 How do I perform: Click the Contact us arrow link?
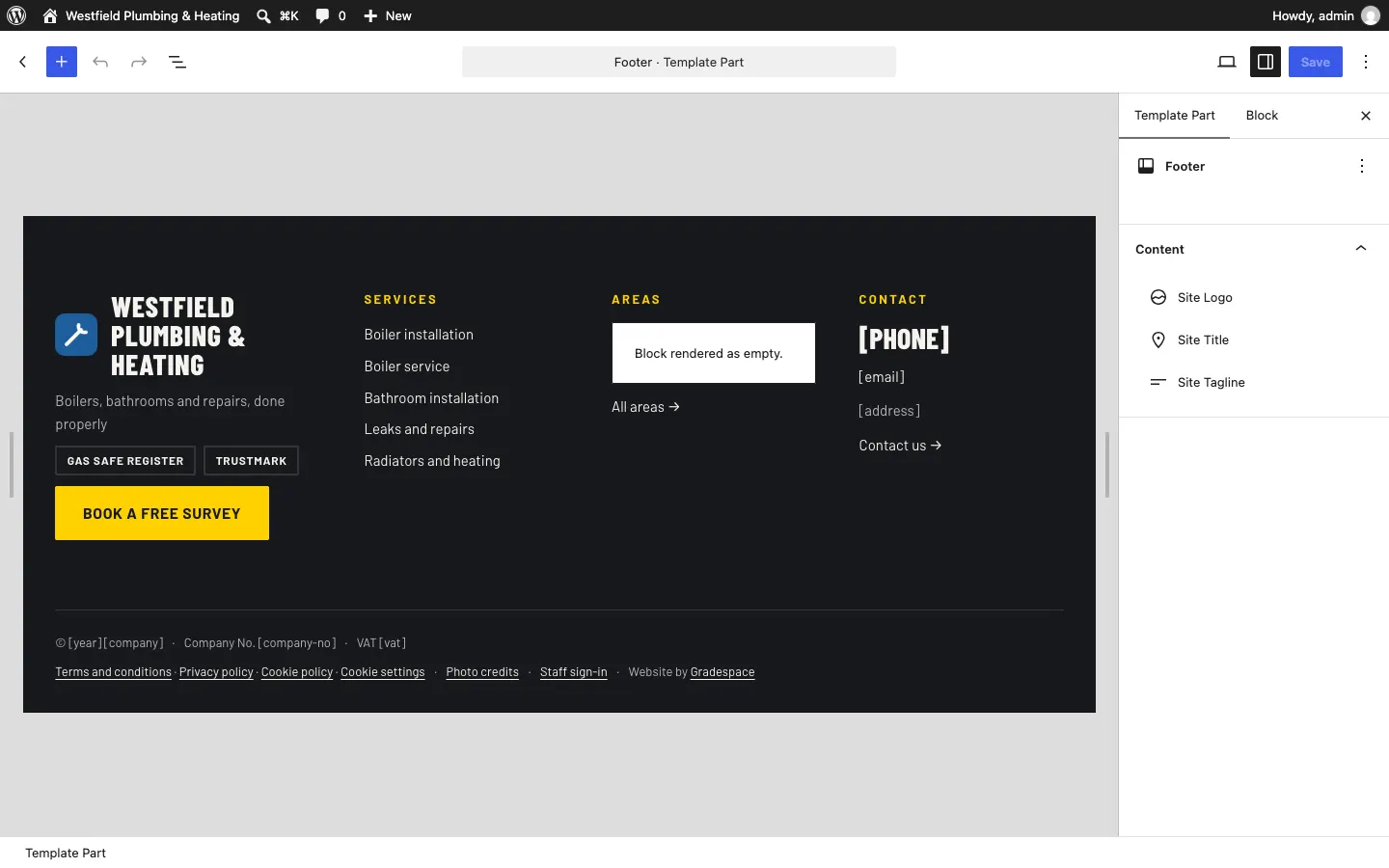900,446
